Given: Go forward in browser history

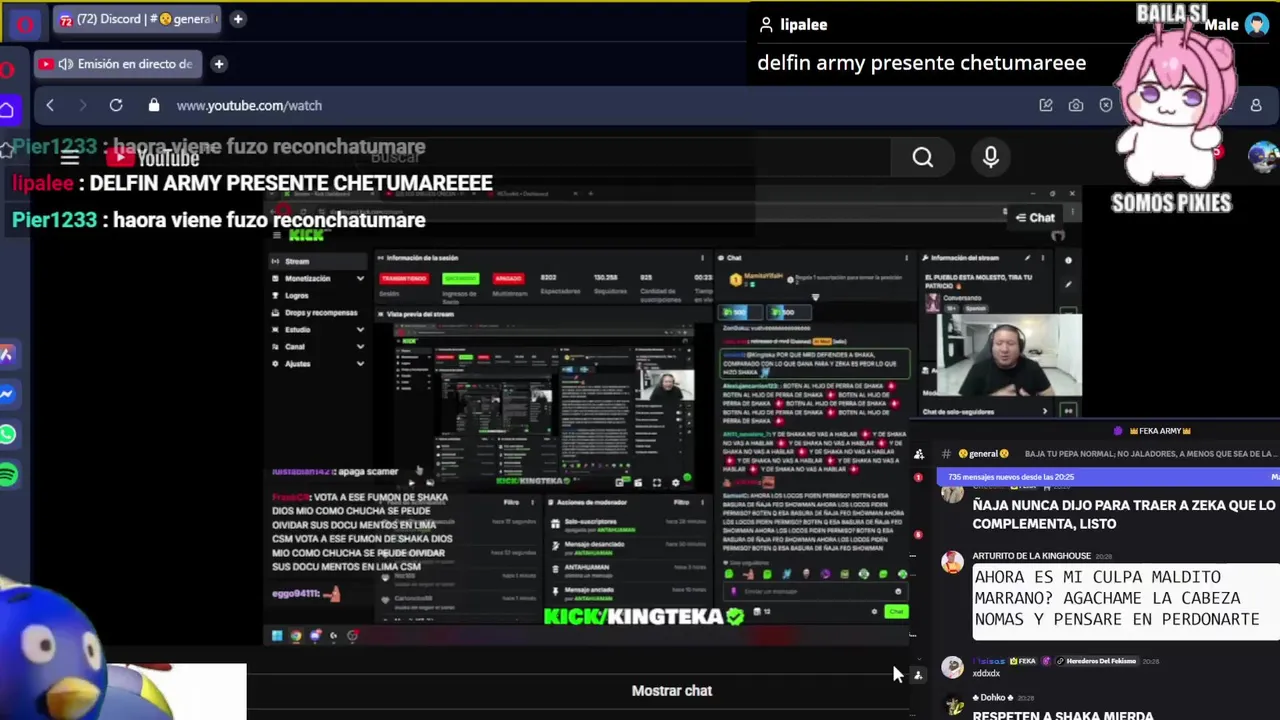Looking at the screenshot, I should tap(83, 105).
